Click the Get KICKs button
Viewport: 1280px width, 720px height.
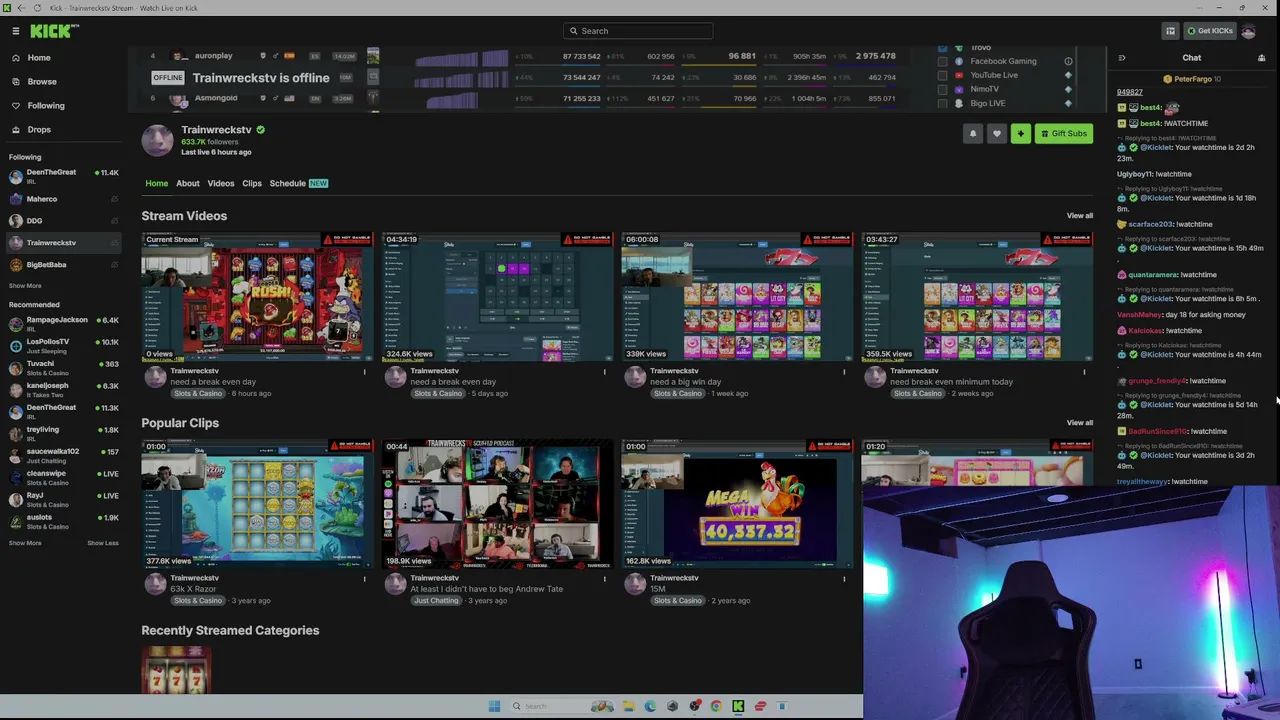click(1209, 31)
